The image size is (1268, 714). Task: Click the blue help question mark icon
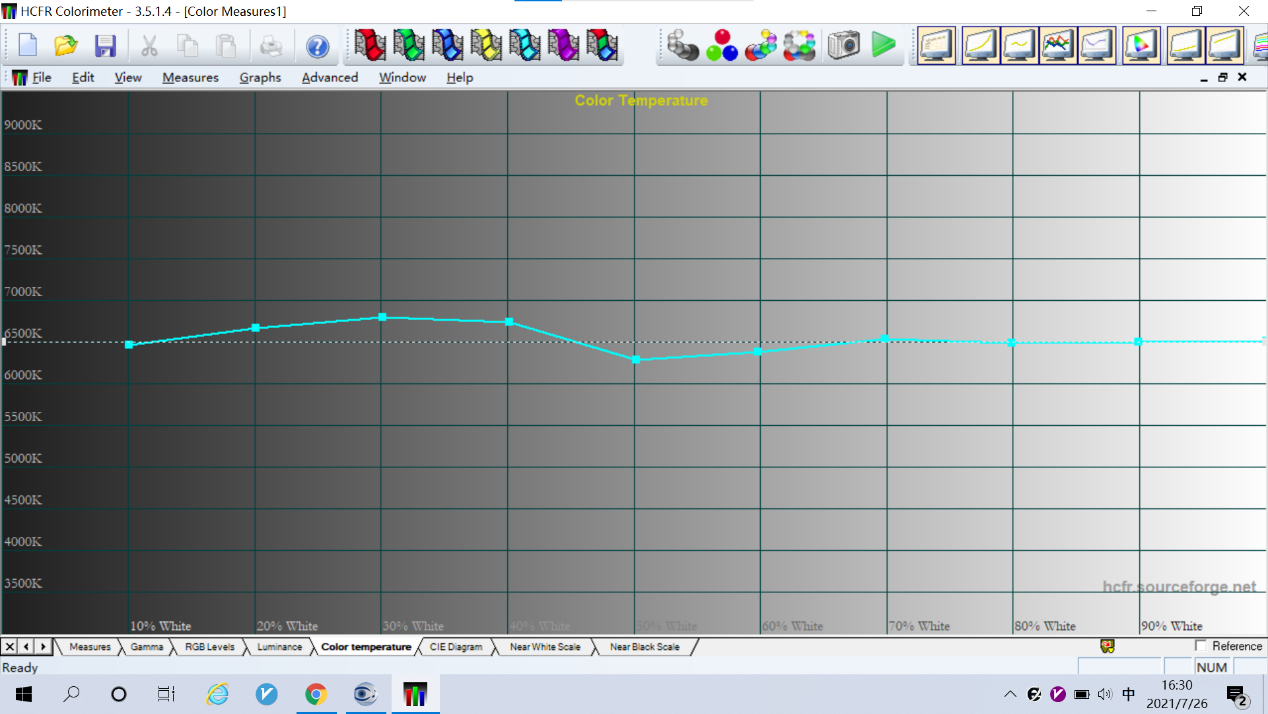pos(317,46)
